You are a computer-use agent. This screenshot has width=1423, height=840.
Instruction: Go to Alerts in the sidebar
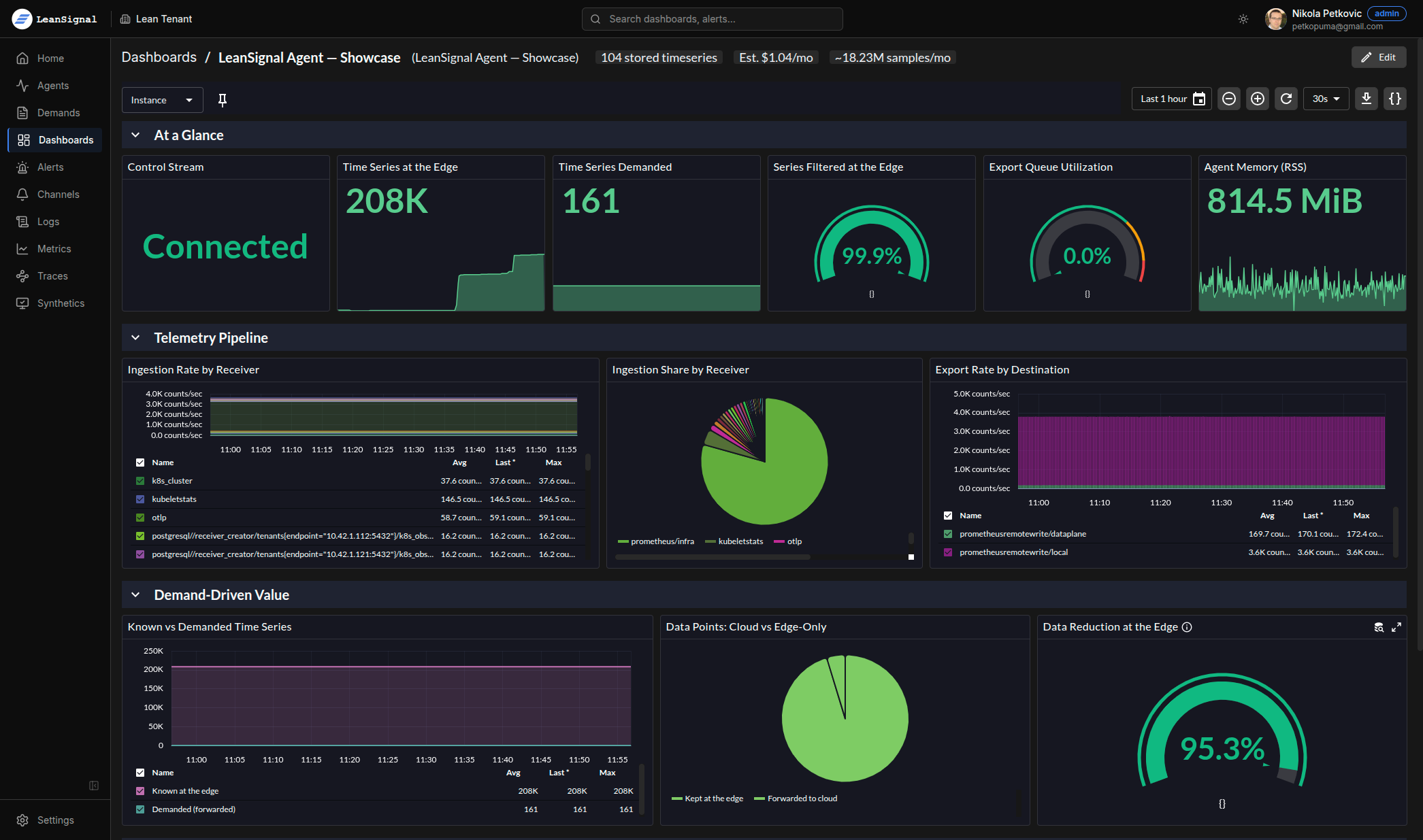(x=55, y=167)
